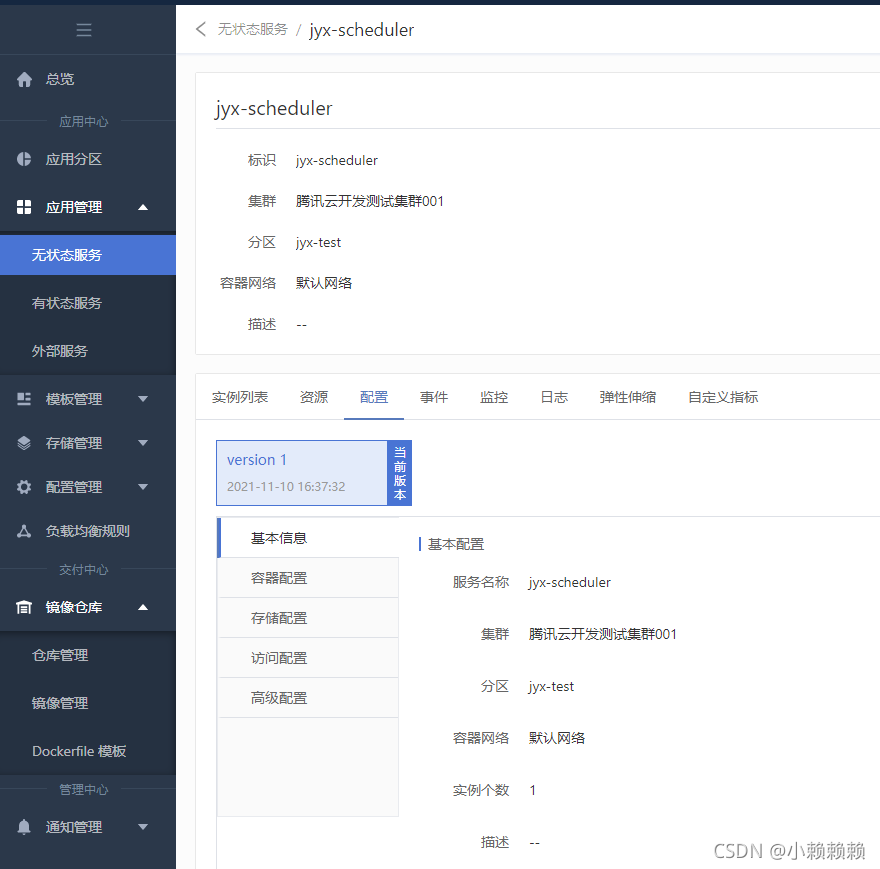The width and height of the screenshot is (880, 869).
Task: Select the version 1 card
Action: click(300, 472)
